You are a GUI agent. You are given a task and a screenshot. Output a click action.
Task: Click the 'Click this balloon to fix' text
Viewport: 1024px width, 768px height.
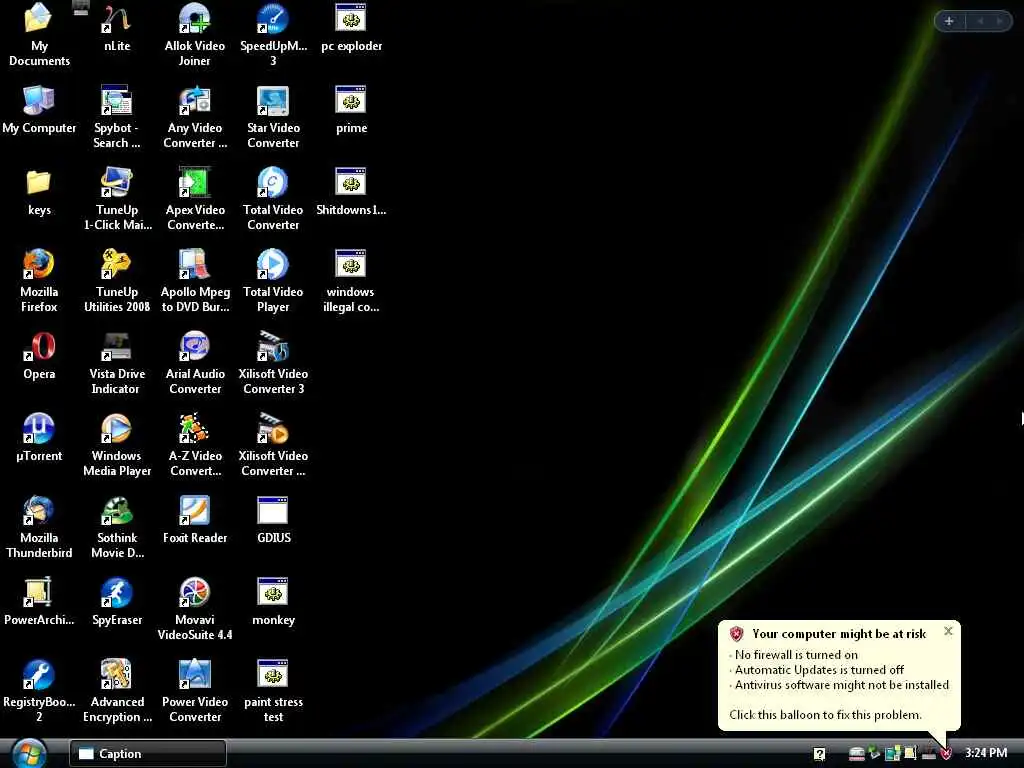point(825,714)
